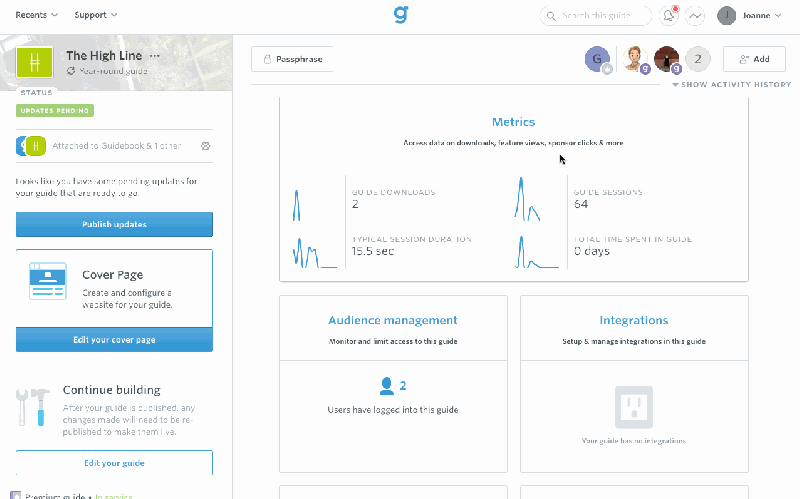Click the Passphrase button
The height and width of the screenshot is (499, 800).
(x=292, y=59)
